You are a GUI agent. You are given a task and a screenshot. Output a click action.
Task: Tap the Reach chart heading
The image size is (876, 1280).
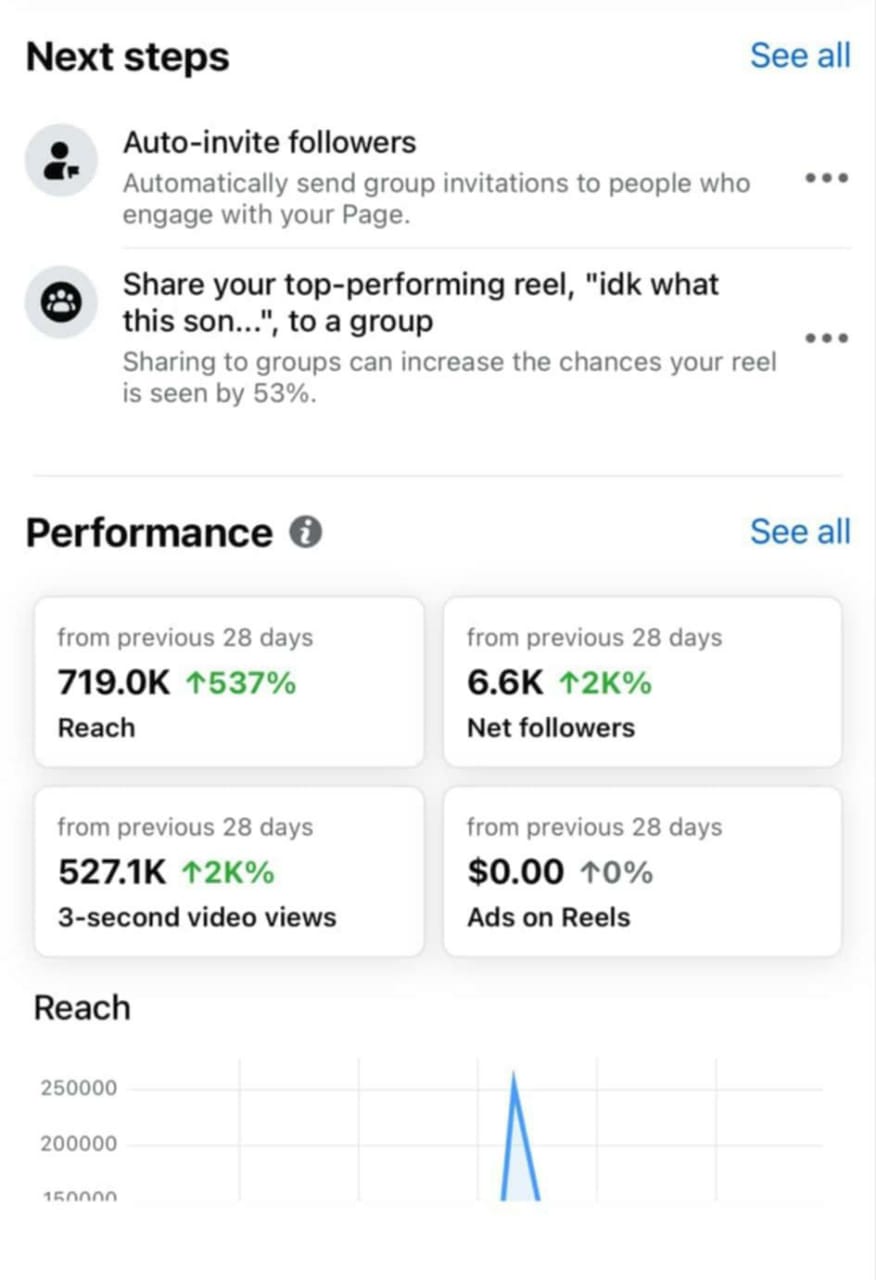[x=82, y=1008]
